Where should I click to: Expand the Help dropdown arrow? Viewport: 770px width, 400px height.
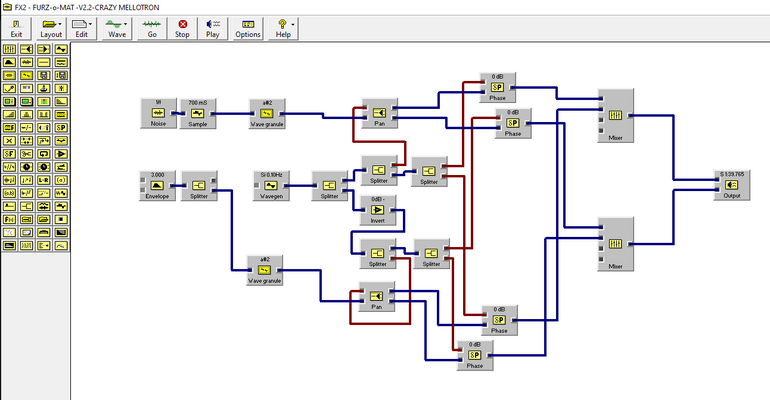tap(293, 24)
